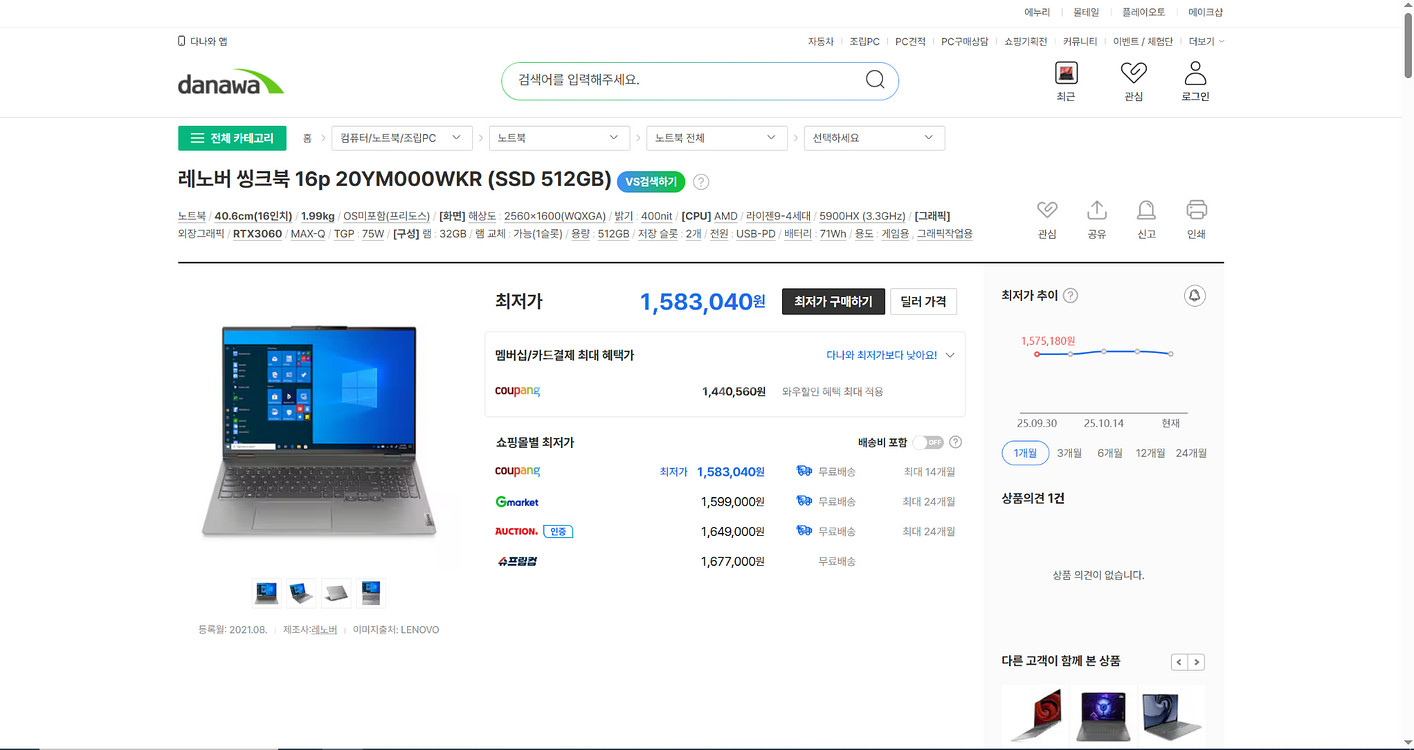1414x750 pixels.
Task: Go to 조립PC in top menu
Action: pos(864,41)
